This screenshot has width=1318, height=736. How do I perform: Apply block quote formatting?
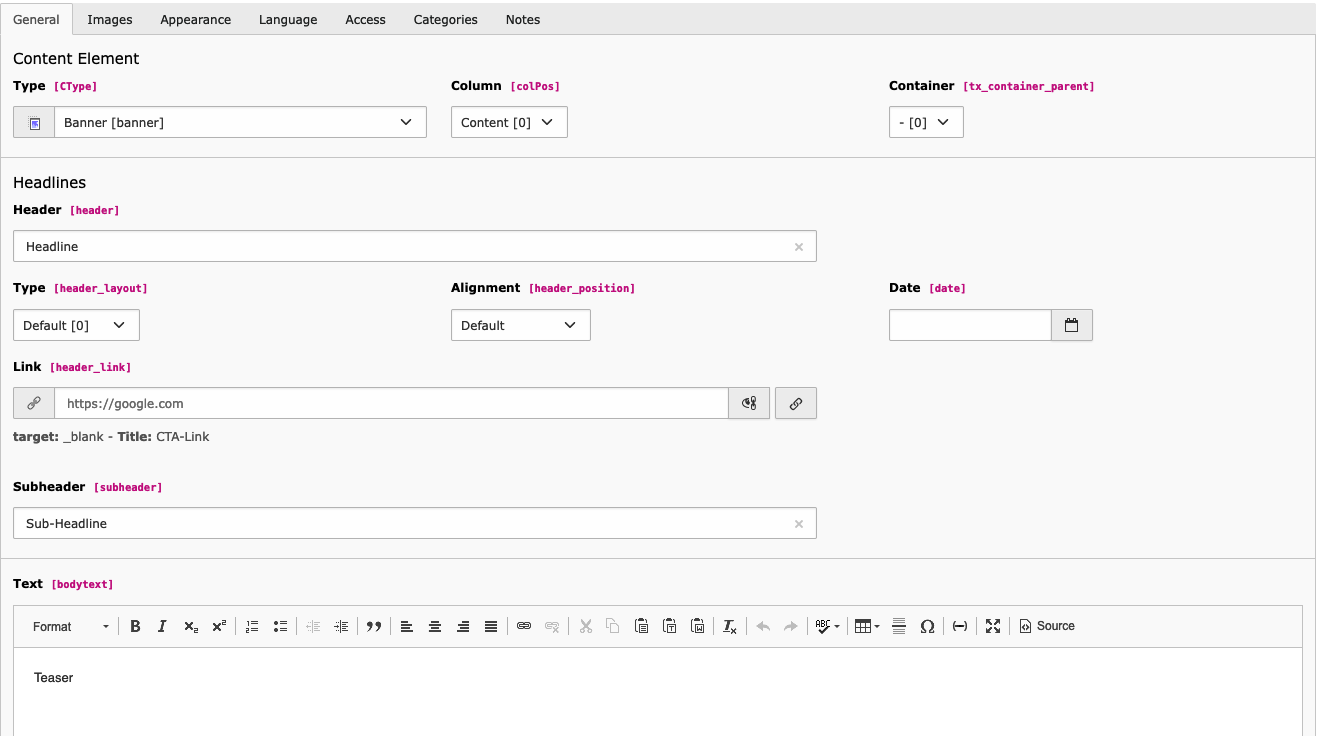374,626
